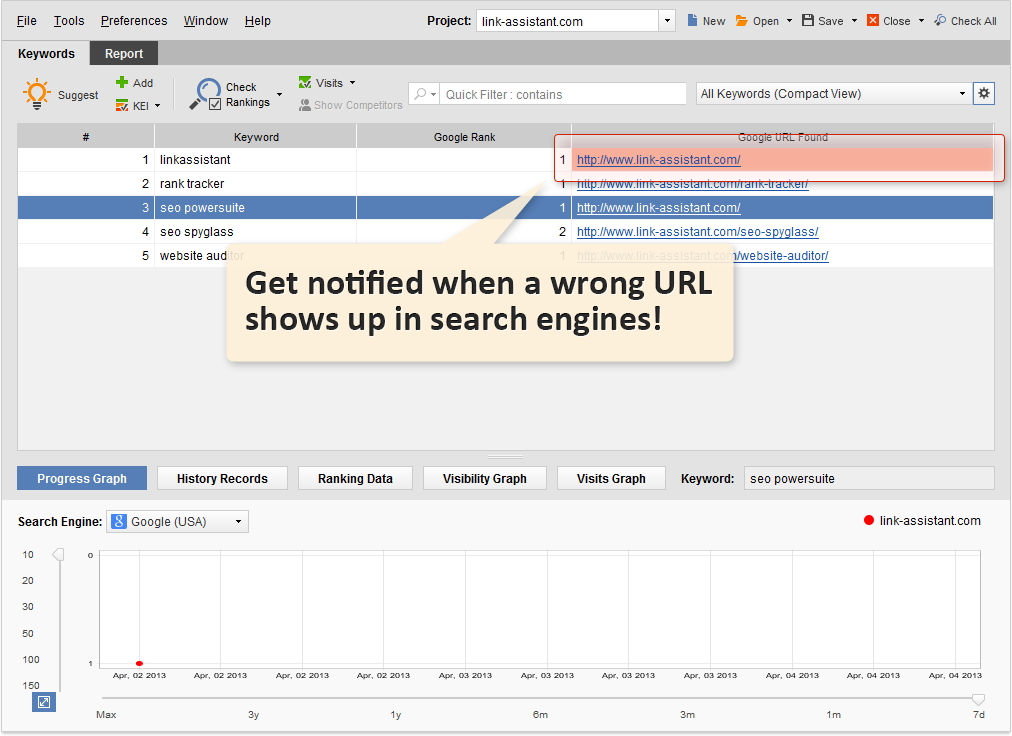Open the All Keywords (Compact View) dropdown
Viewport: 1012px width, 736px height.
click(x=834, y=94)
